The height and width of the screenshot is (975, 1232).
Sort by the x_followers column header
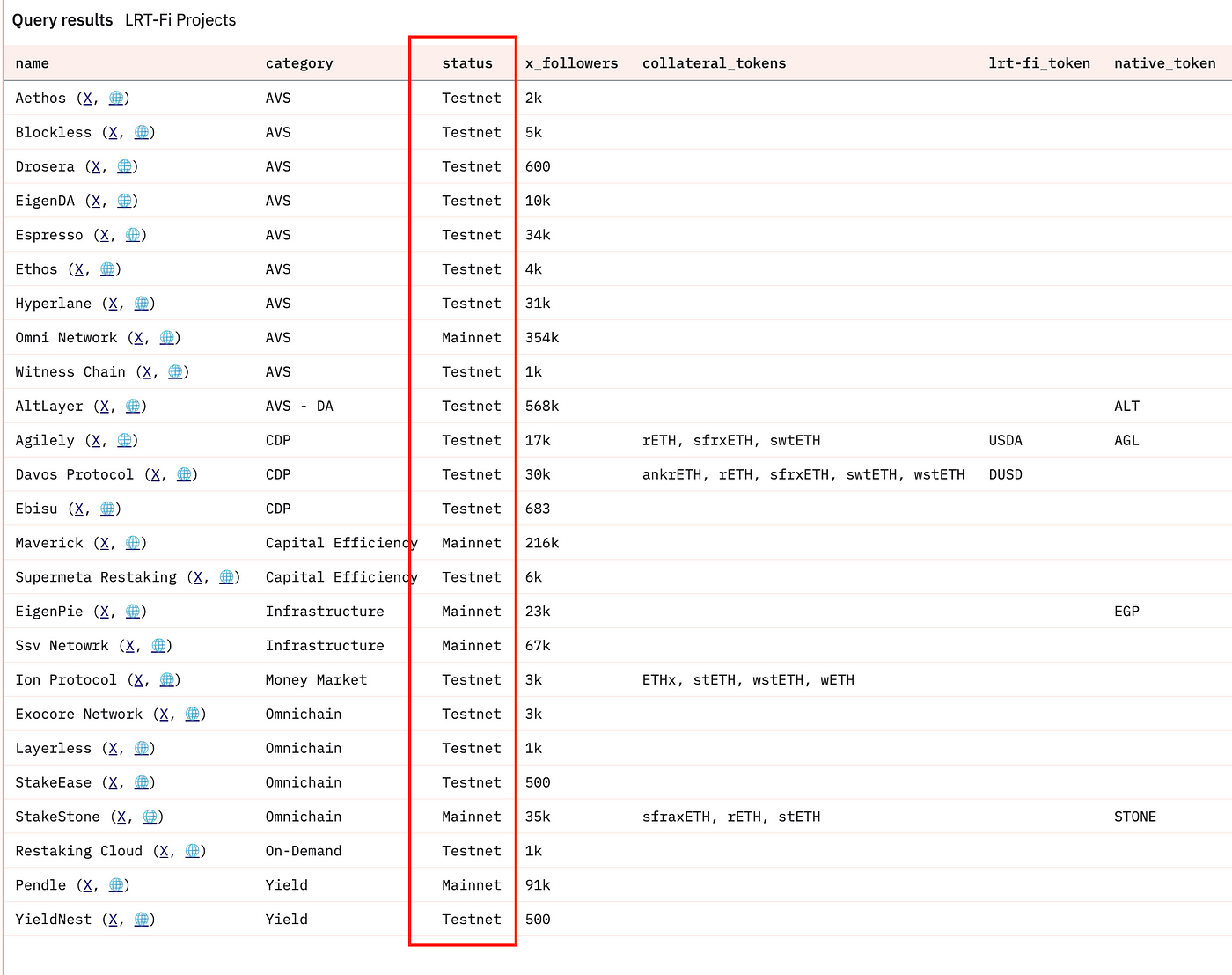point(571,63)
